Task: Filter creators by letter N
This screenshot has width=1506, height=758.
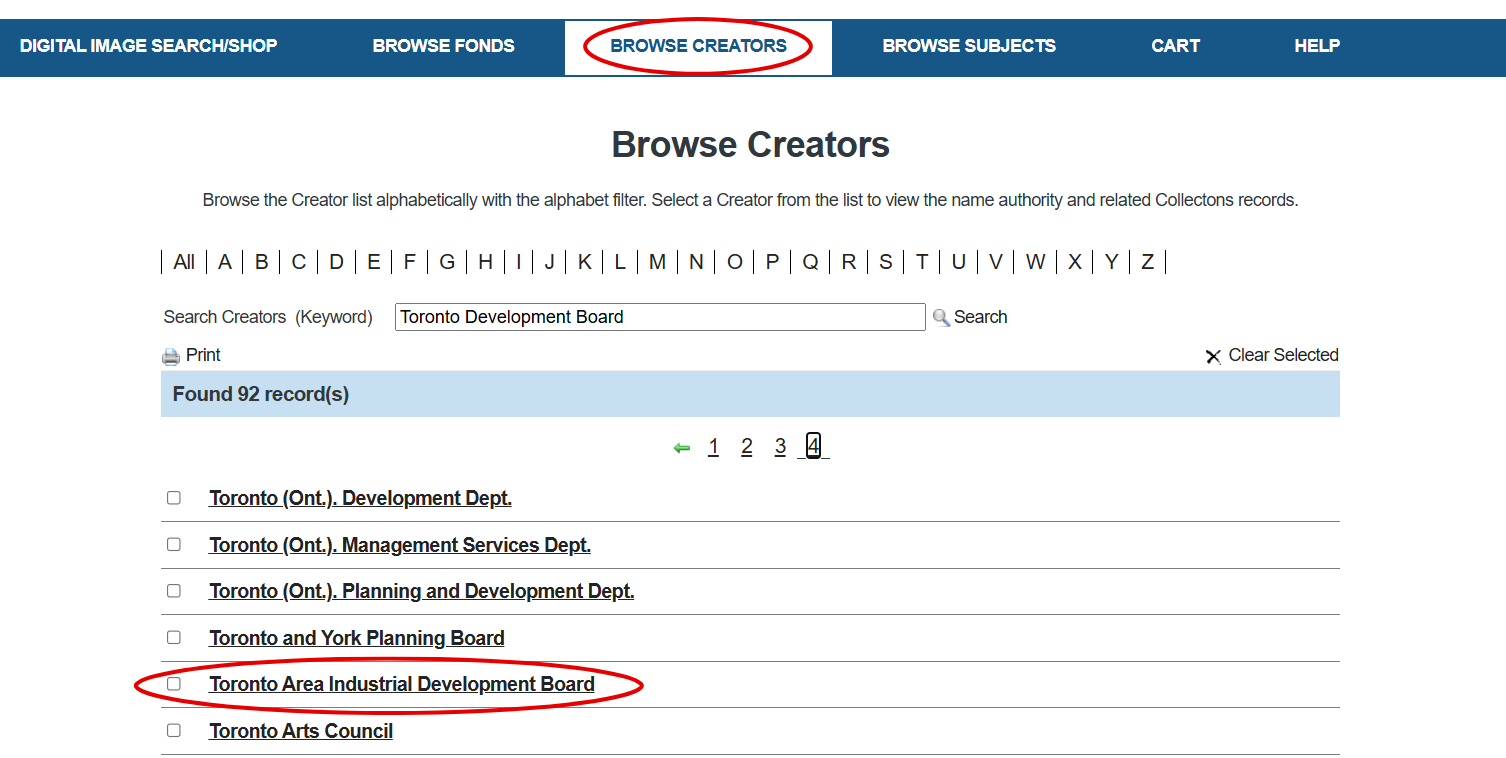Action: pos(696,262)
